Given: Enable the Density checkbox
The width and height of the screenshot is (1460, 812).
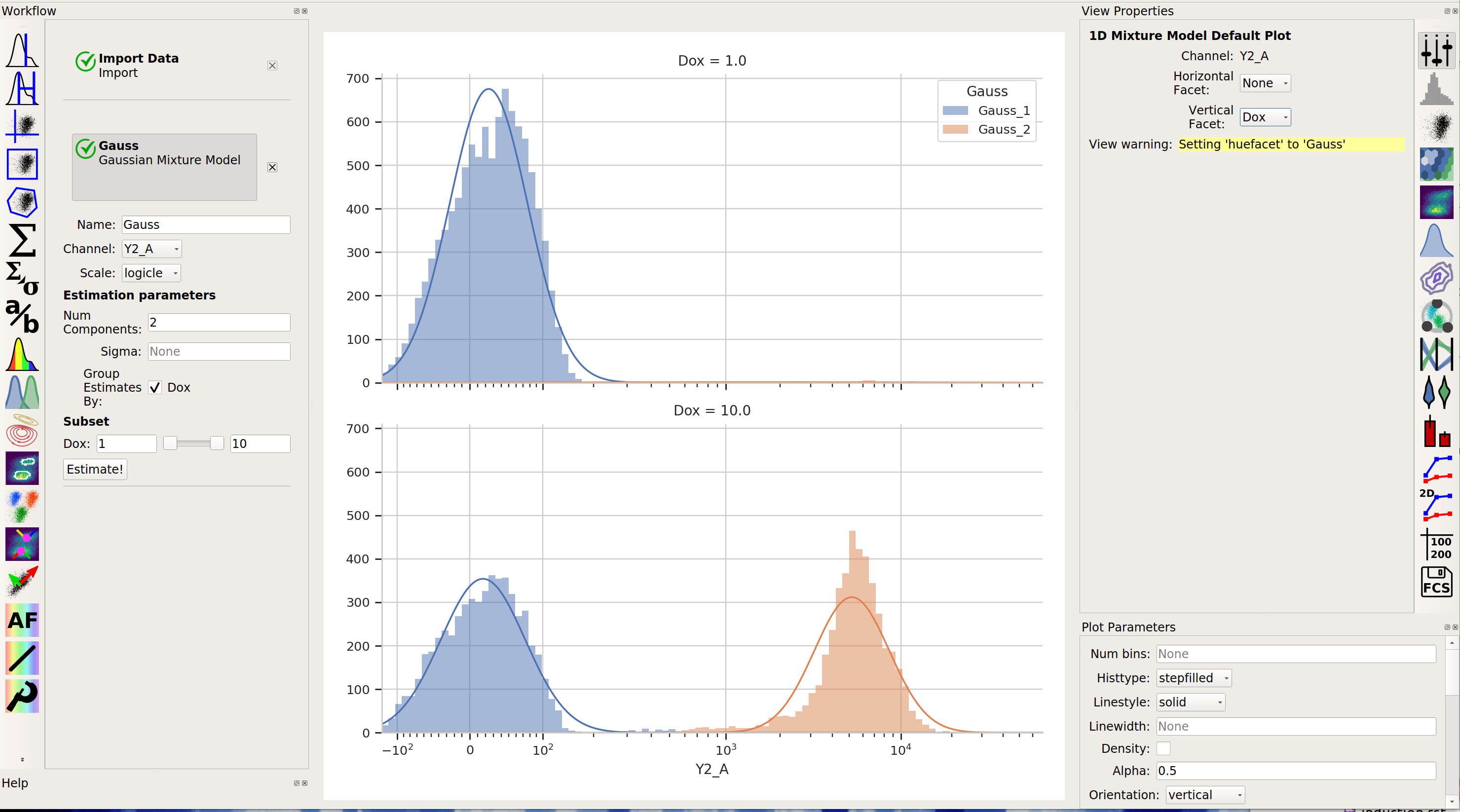Looking at the screenshot, I should pos(1163,748).
